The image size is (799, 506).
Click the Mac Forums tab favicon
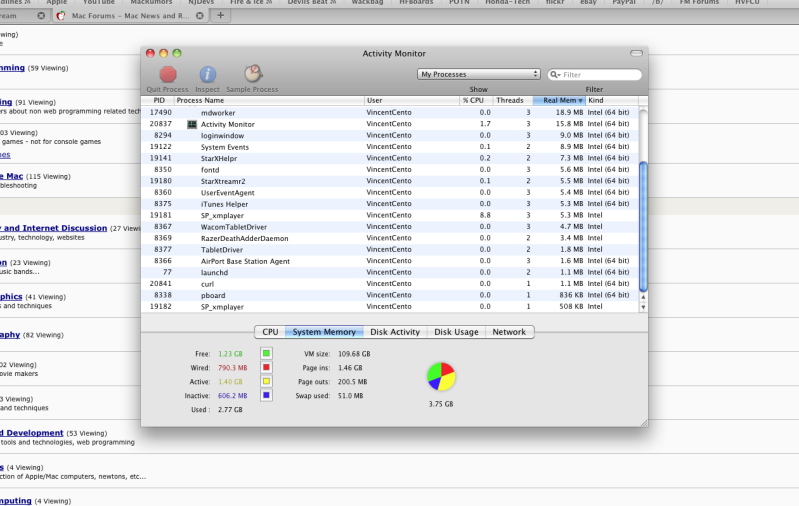(61, 16)
